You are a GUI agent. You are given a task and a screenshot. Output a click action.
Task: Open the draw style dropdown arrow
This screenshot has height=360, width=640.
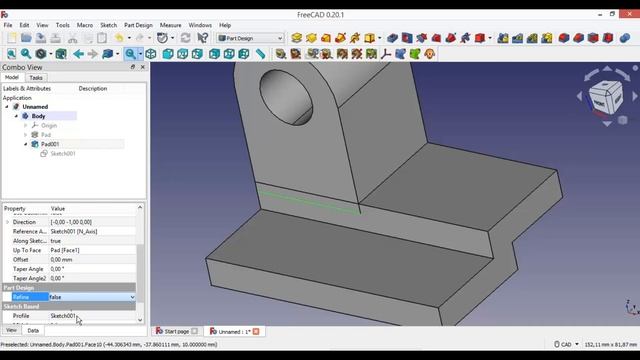click(51, 54)
